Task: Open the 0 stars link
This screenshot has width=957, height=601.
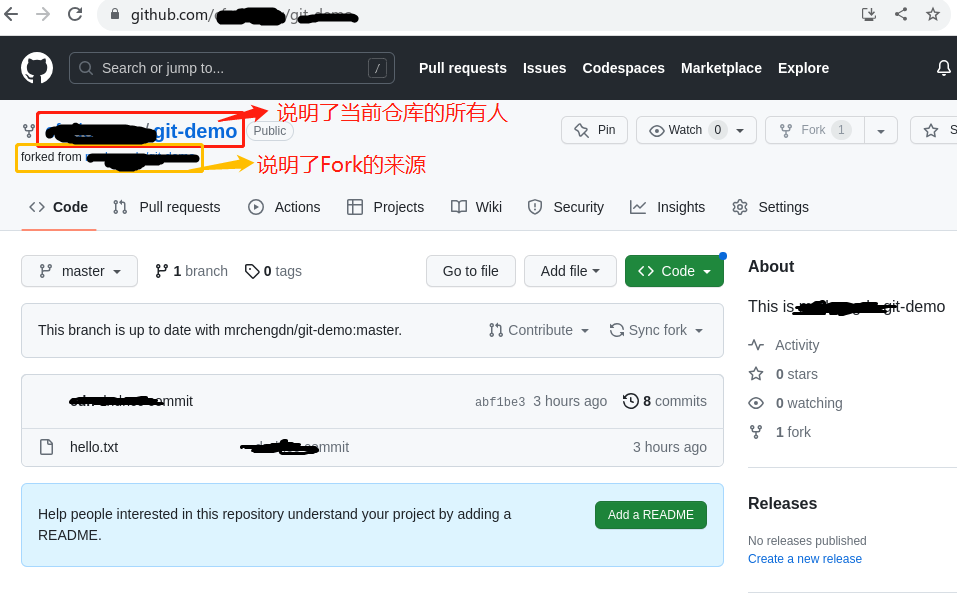Action: tap(796, 374)
